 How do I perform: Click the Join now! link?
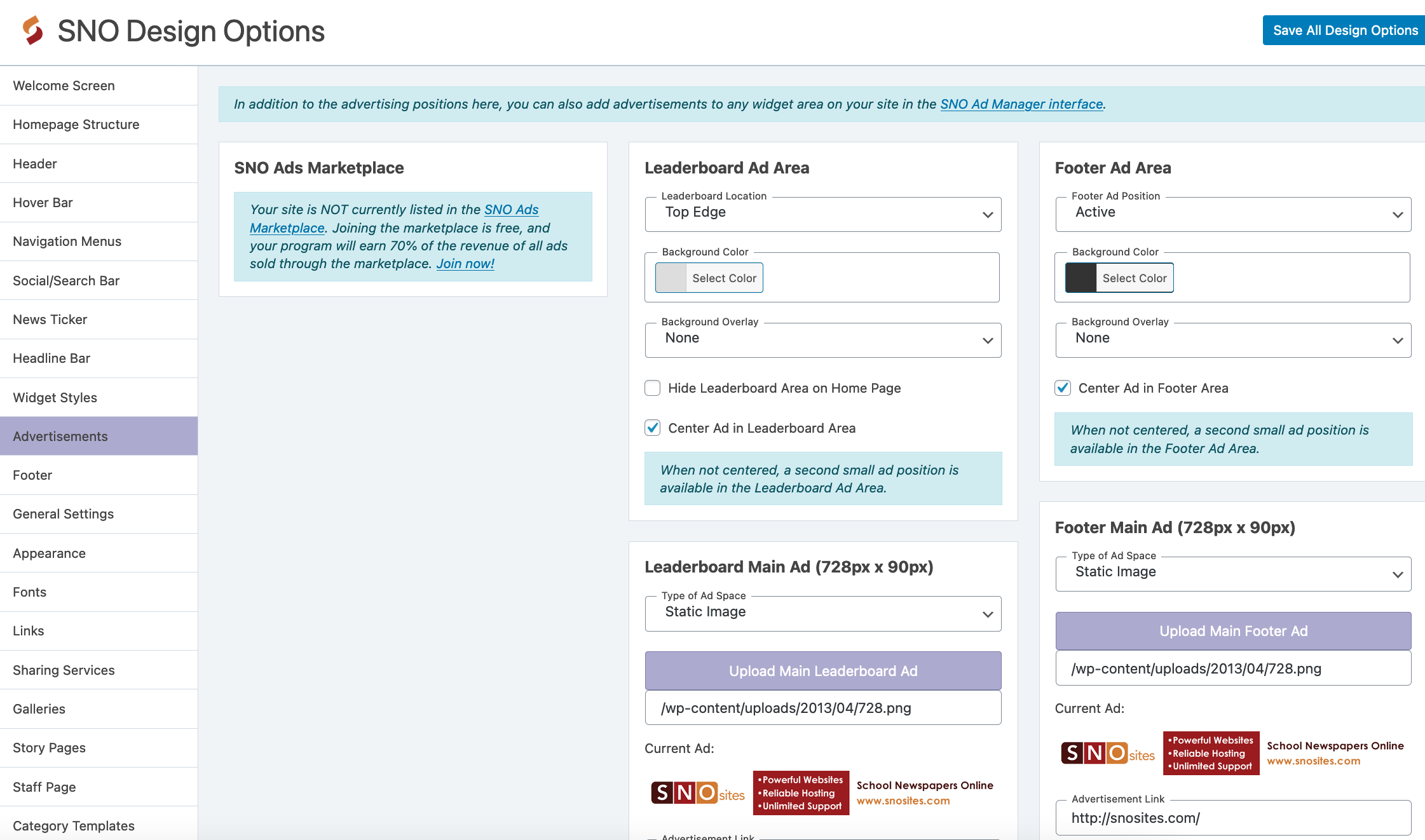point(465,264)
